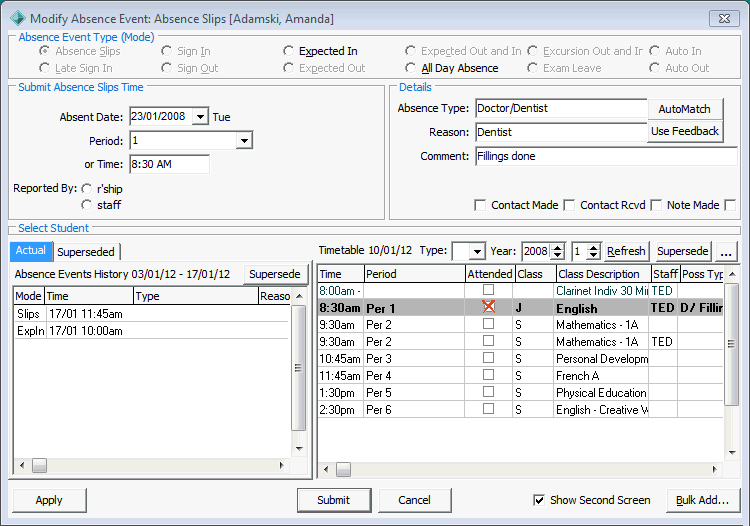Decrease the Year 2008 spinner
The image size is (750, 526).
pyautogui.click(x=557, y=255)
